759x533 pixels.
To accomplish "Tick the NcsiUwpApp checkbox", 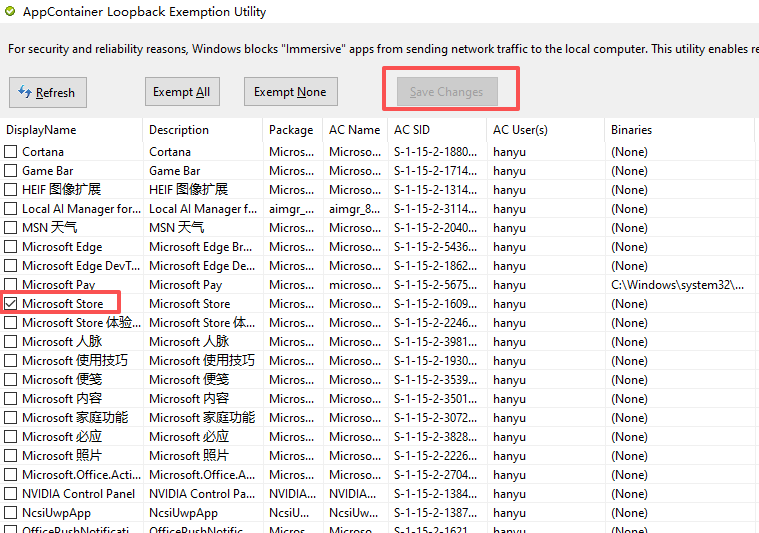I will (10, 512).
